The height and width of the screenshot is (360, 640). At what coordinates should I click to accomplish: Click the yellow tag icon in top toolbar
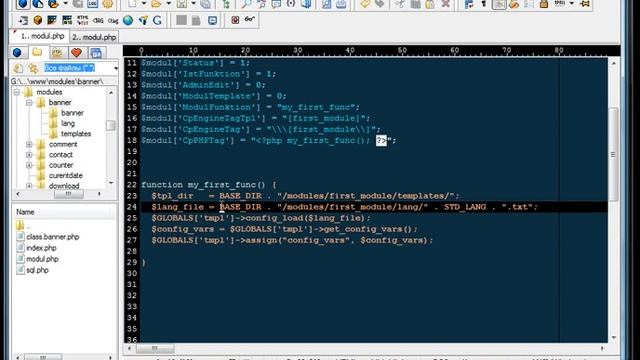tap(365, 4)
